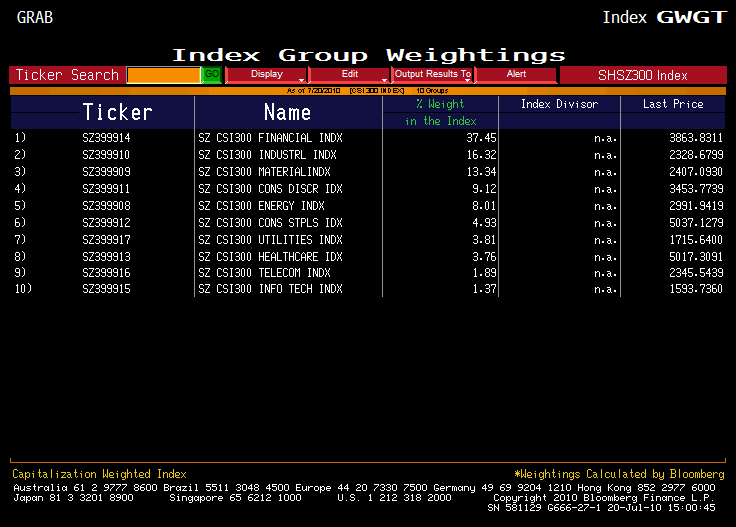
Task: Click last price 1593.7360
Action: coord(696,289)
